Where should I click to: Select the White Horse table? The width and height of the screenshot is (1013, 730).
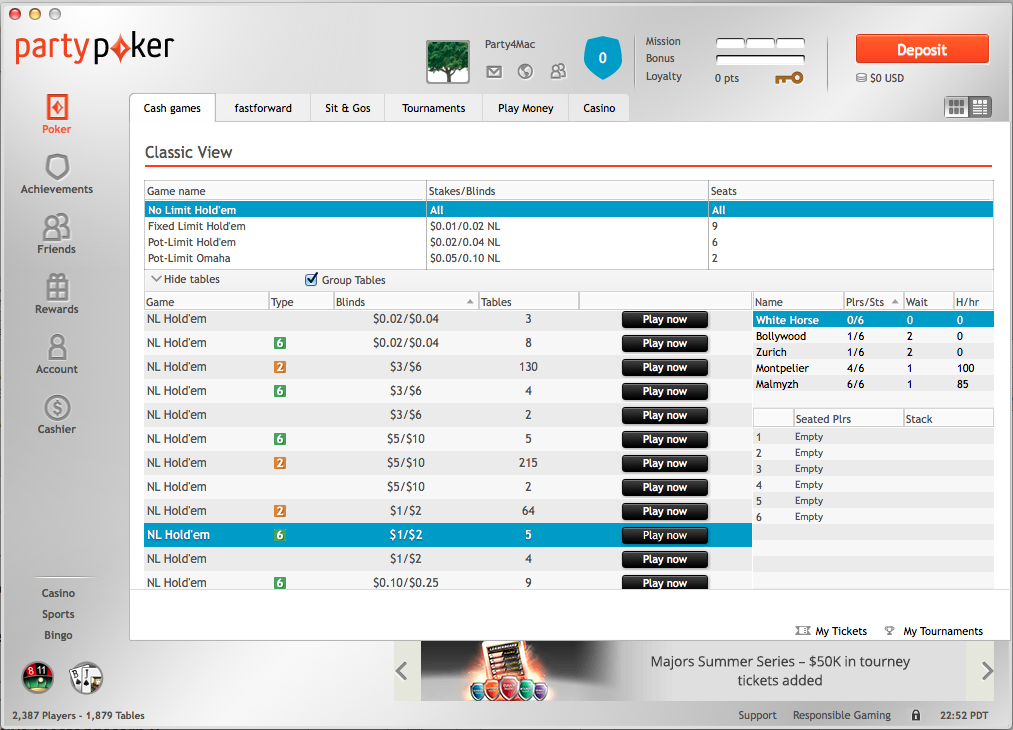tap(873, 320)
